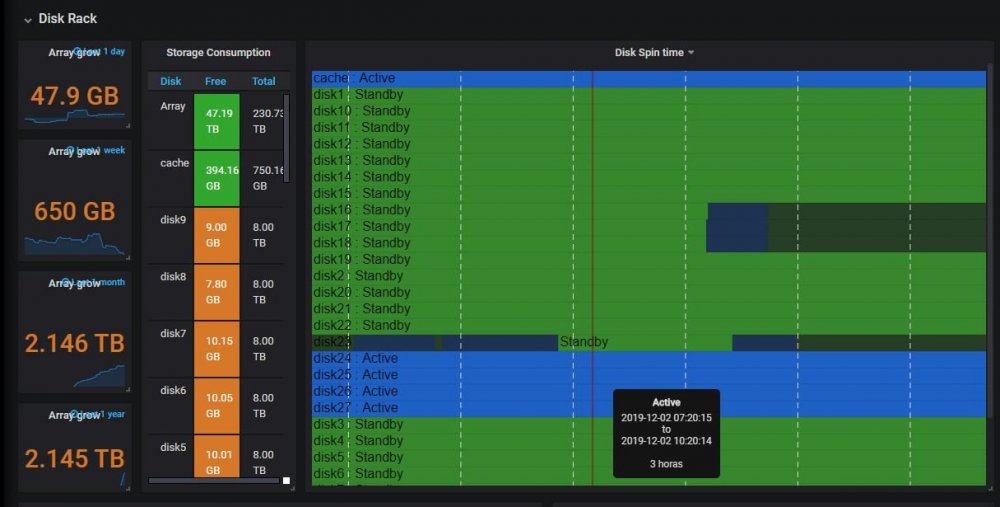This screenshot has height=507, width=1000.
Task: Open the Storage Consumption panel title
Action: (218, 52)
